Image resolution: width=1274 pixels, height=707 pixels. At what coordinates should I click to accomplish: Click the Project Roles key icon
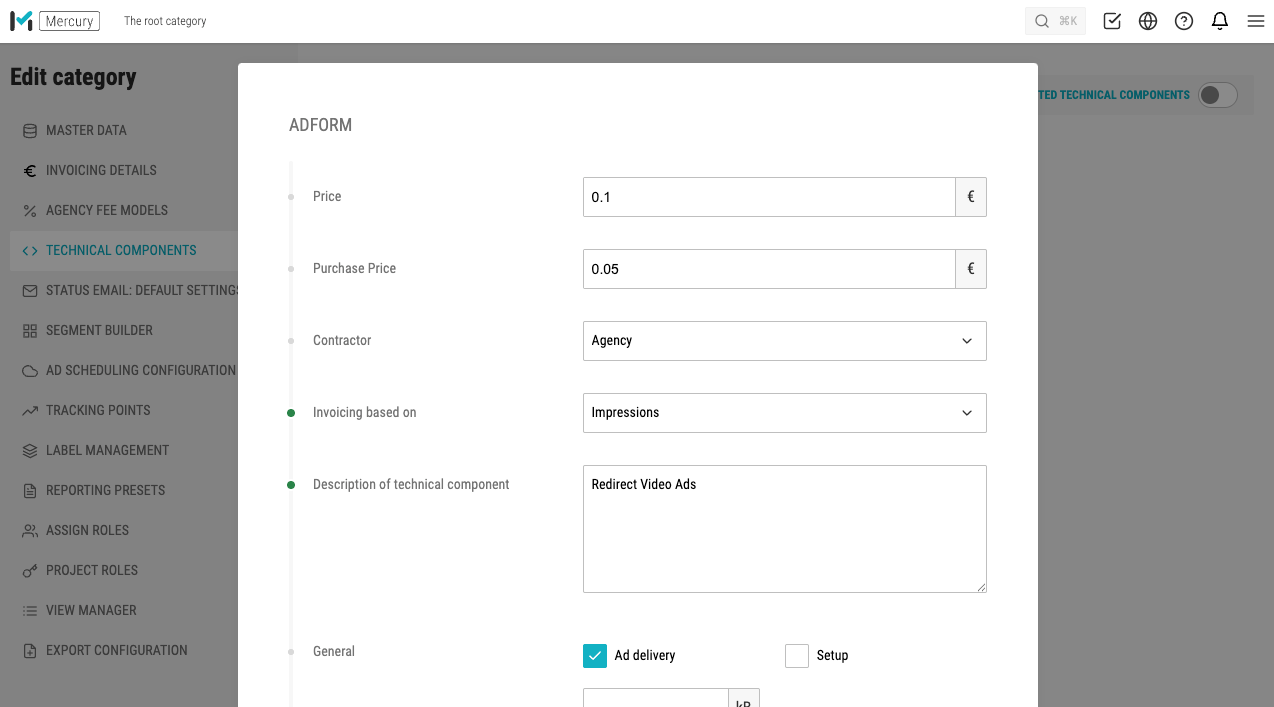tap(30, 570)
